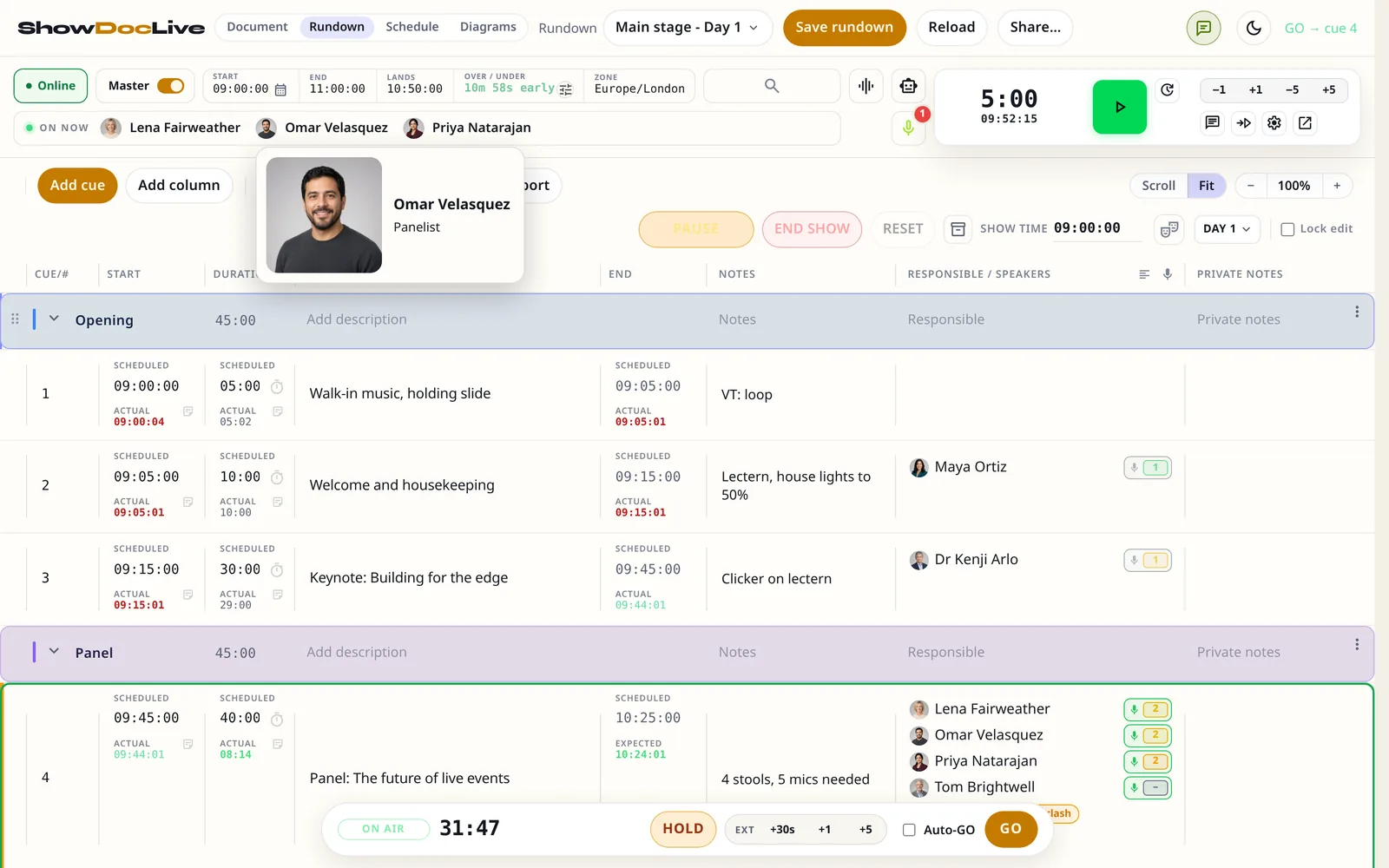Viewport: 1389px width, 868px height.
Task: Click the HOLD button
Action: [683, 829]
